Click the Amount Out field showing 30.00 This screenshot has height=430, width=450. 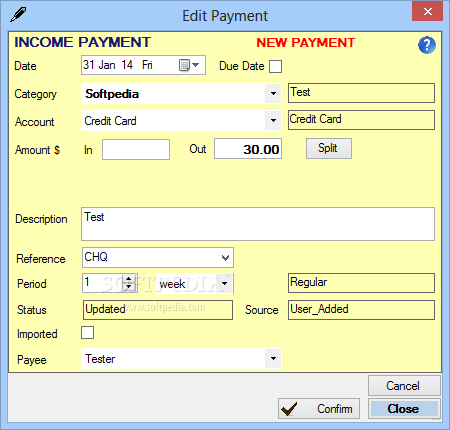tap(248, 149)
